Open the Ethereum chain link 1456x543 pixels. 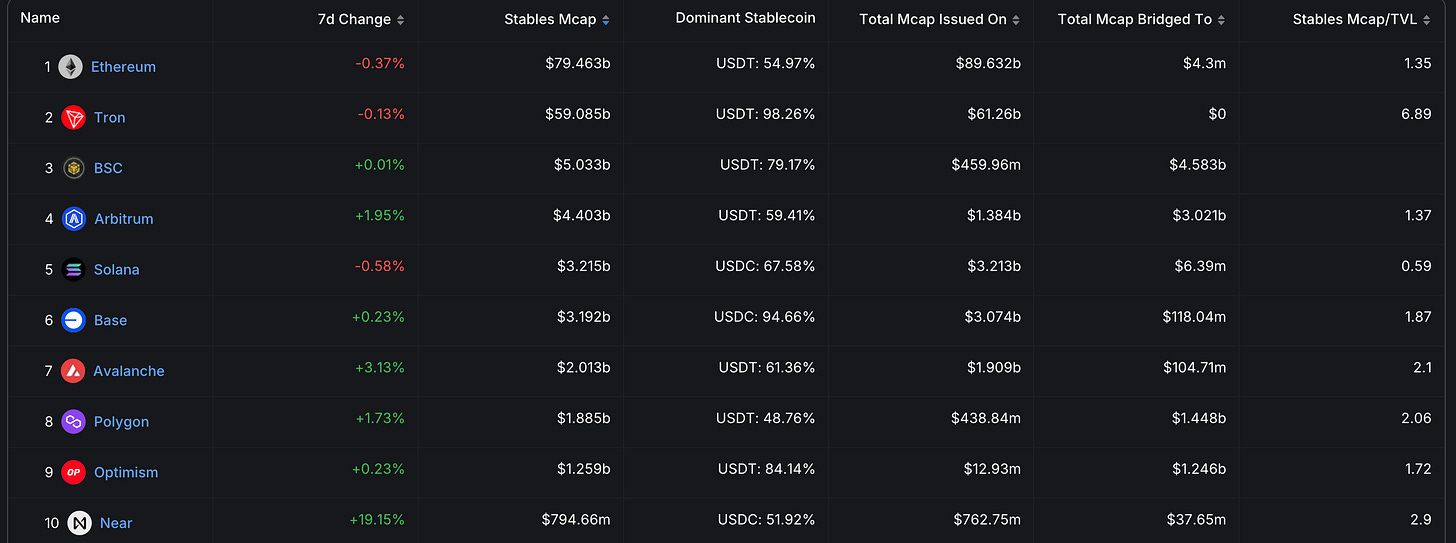coord(123,67)
